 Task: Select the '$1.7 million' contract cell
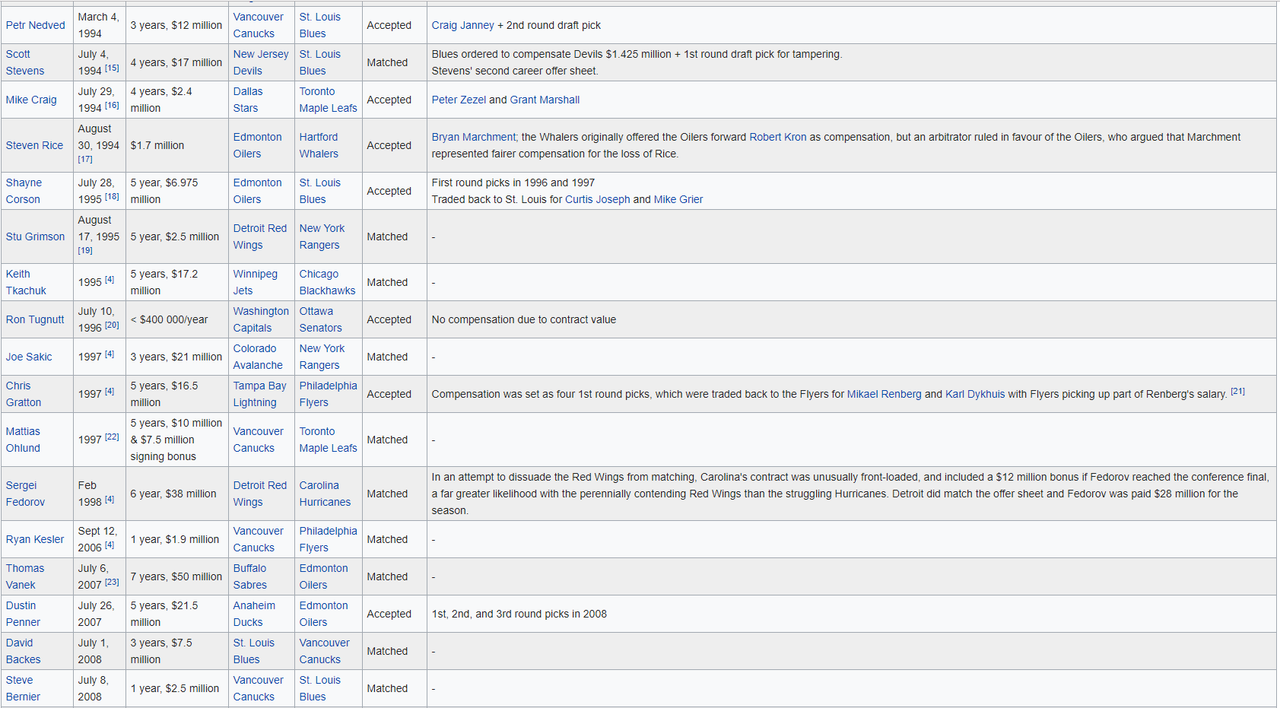click(x=177, y=145)
